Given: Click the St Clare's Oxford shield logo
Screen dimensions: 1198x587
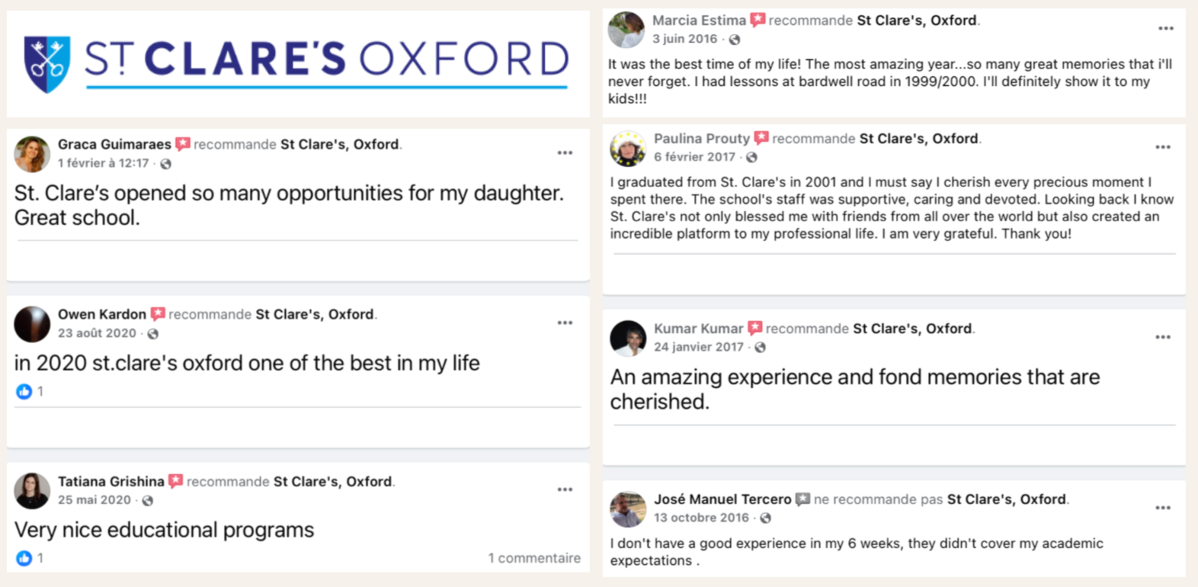Looking at the screenshot, I should [x=47, y=63].
